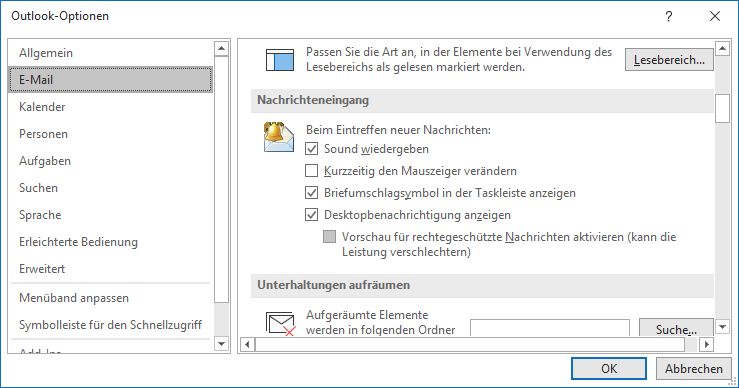Screen dimensions: 739x388
Task: Click the 'Beim Eintreffen neuer Nachrichten:' text
Action: pyautogui.click(x=398, y=130)
